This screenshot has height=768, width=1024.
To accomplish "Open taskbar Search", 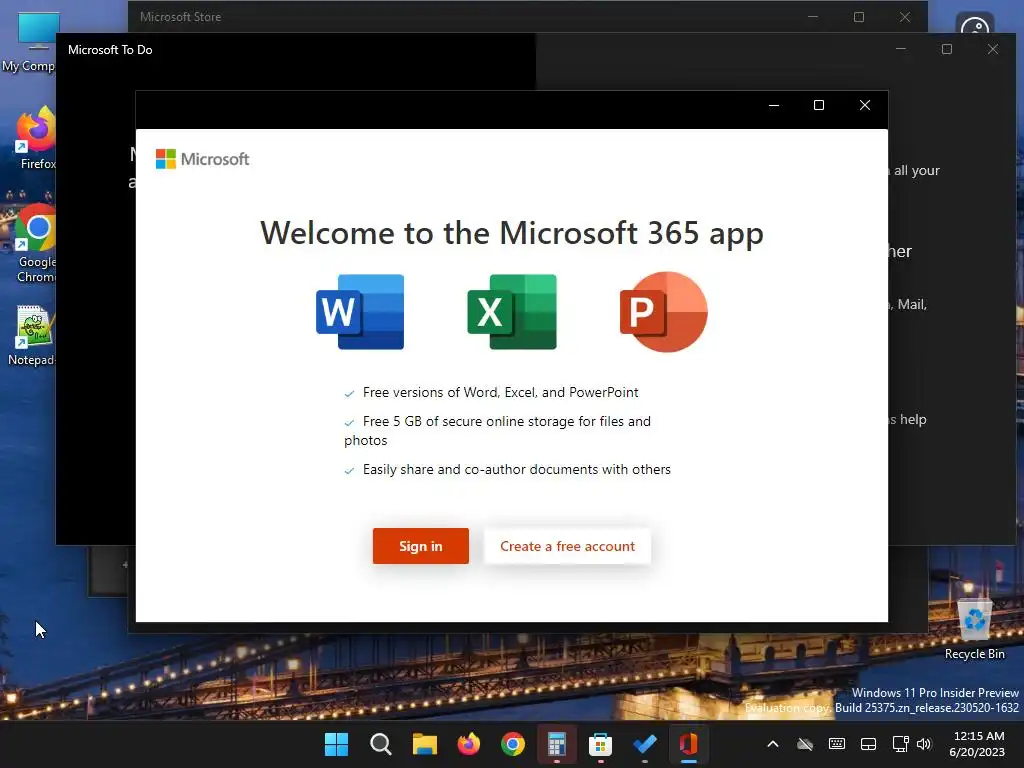I will tap(381, 744).
